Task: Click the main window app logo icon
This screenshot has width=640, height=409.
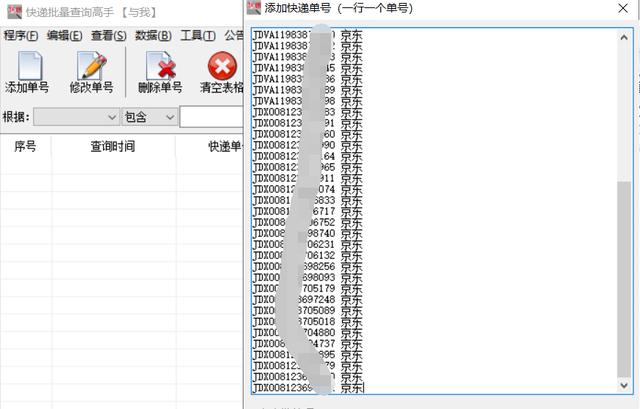Action: 15,12
